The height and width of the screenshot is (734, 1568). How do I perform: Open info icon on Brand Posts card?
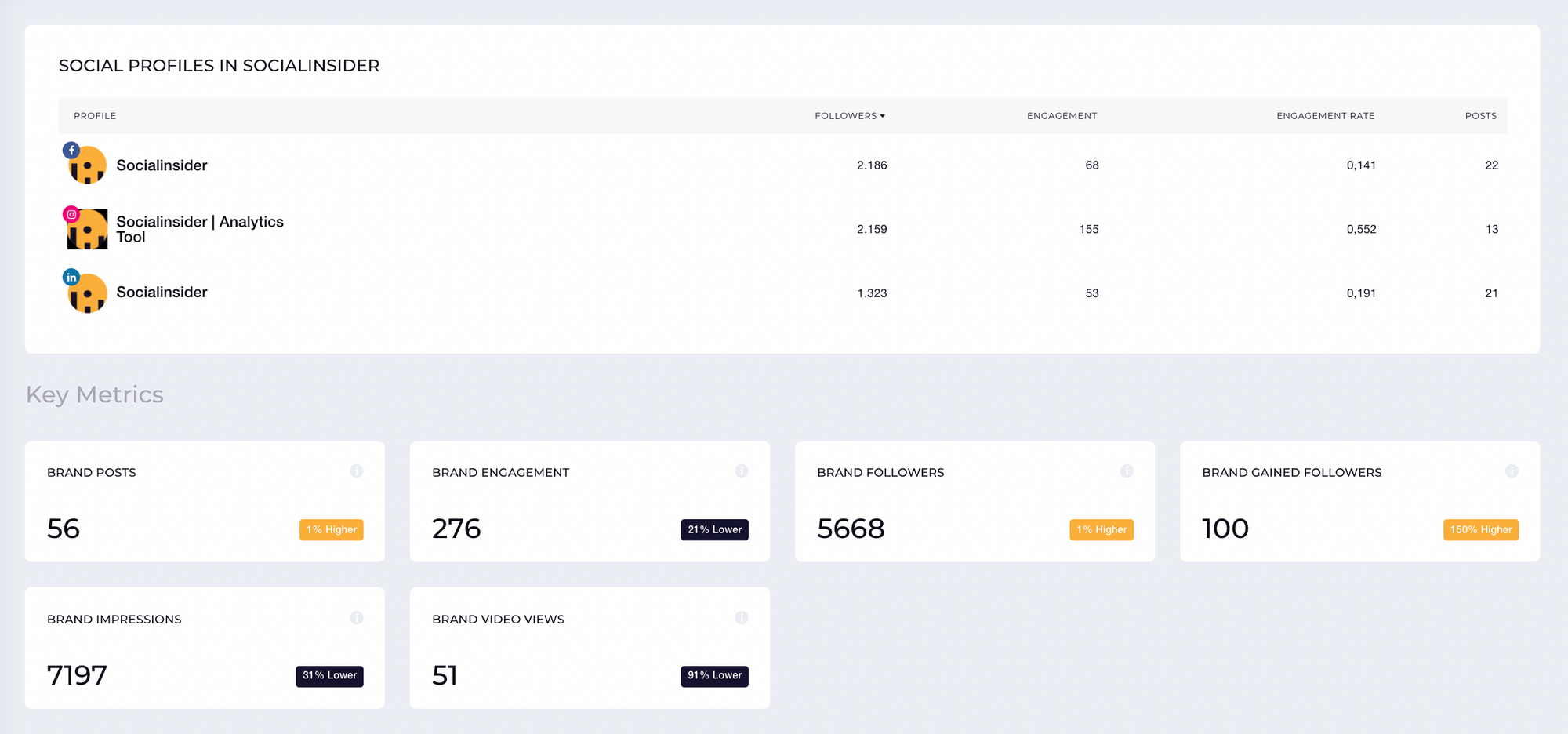[x=357, y=471]
